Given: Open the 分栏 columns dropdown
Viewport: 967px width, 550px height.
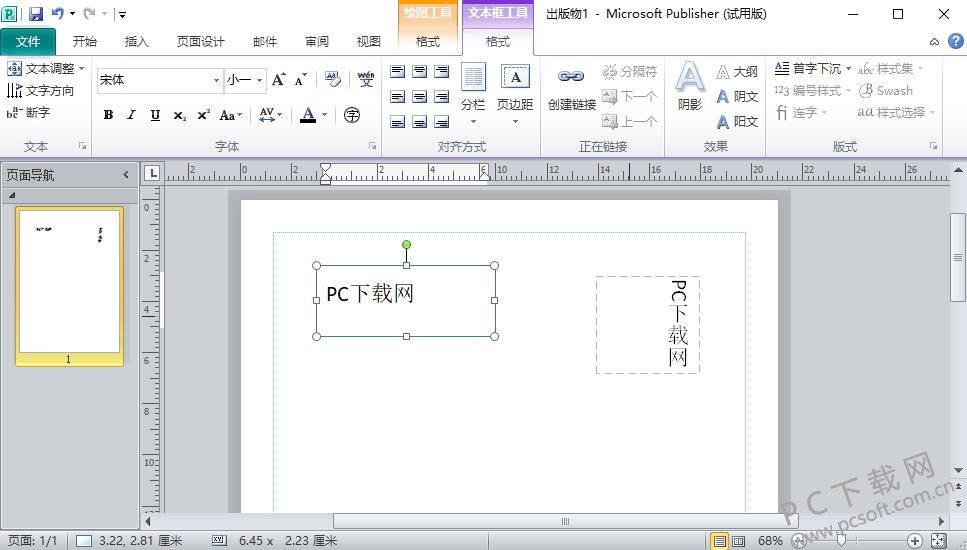Looking at the screenshot, I should pyautogui.click(x=473, y=94).
